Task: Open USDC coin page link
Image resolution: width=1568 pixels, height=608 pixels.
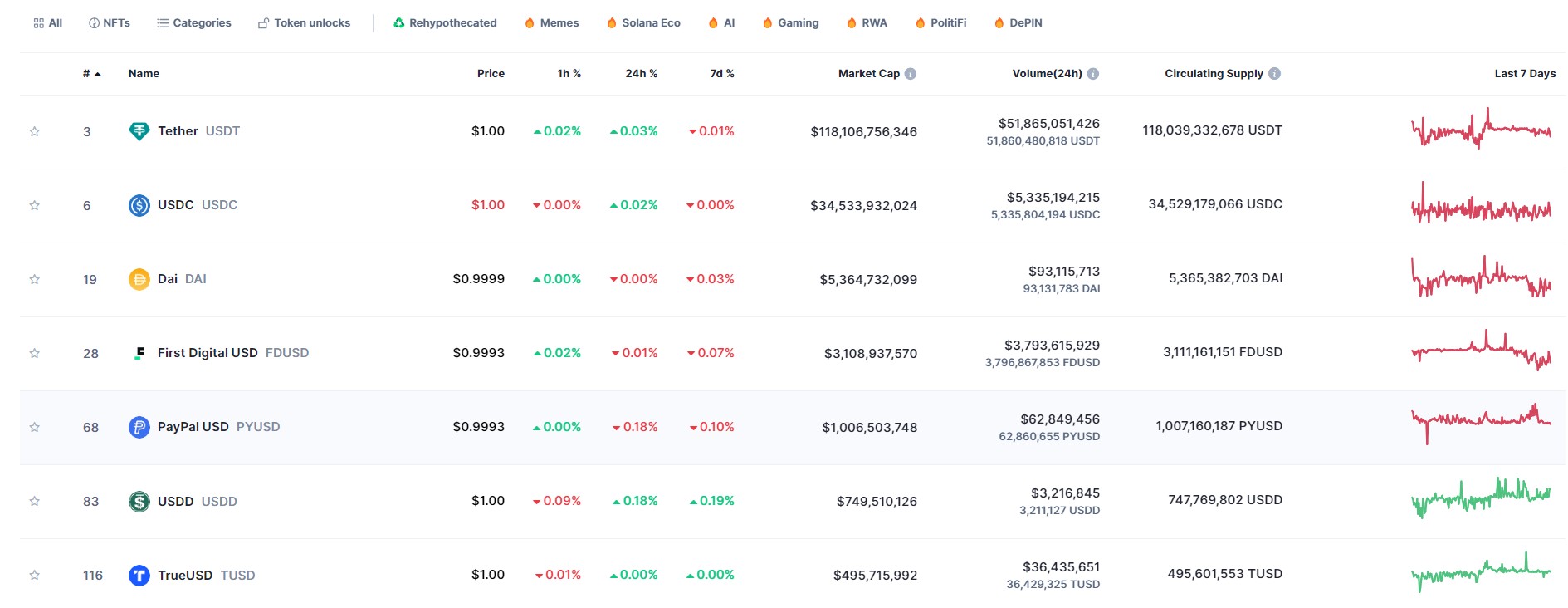Action: pos(198,205)
